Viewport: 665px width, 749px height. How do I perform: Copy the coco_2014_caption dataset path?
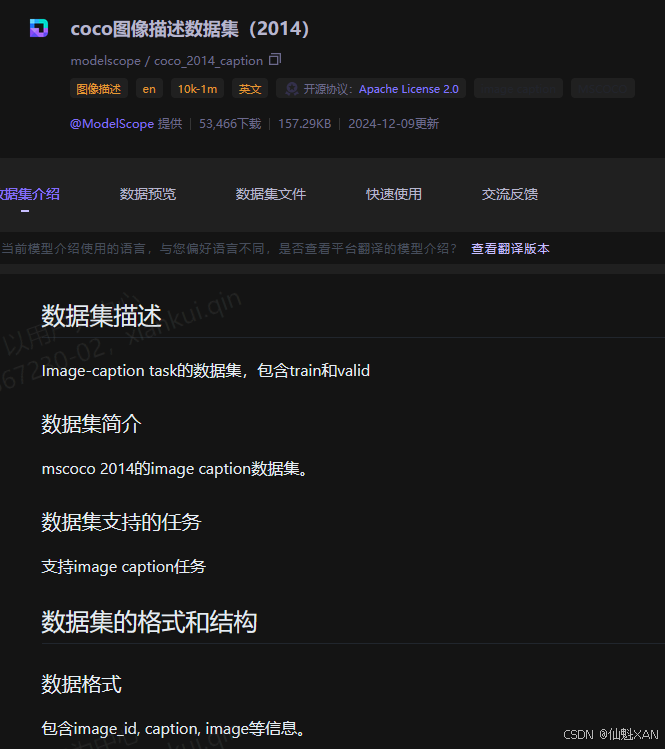(275, 59)
